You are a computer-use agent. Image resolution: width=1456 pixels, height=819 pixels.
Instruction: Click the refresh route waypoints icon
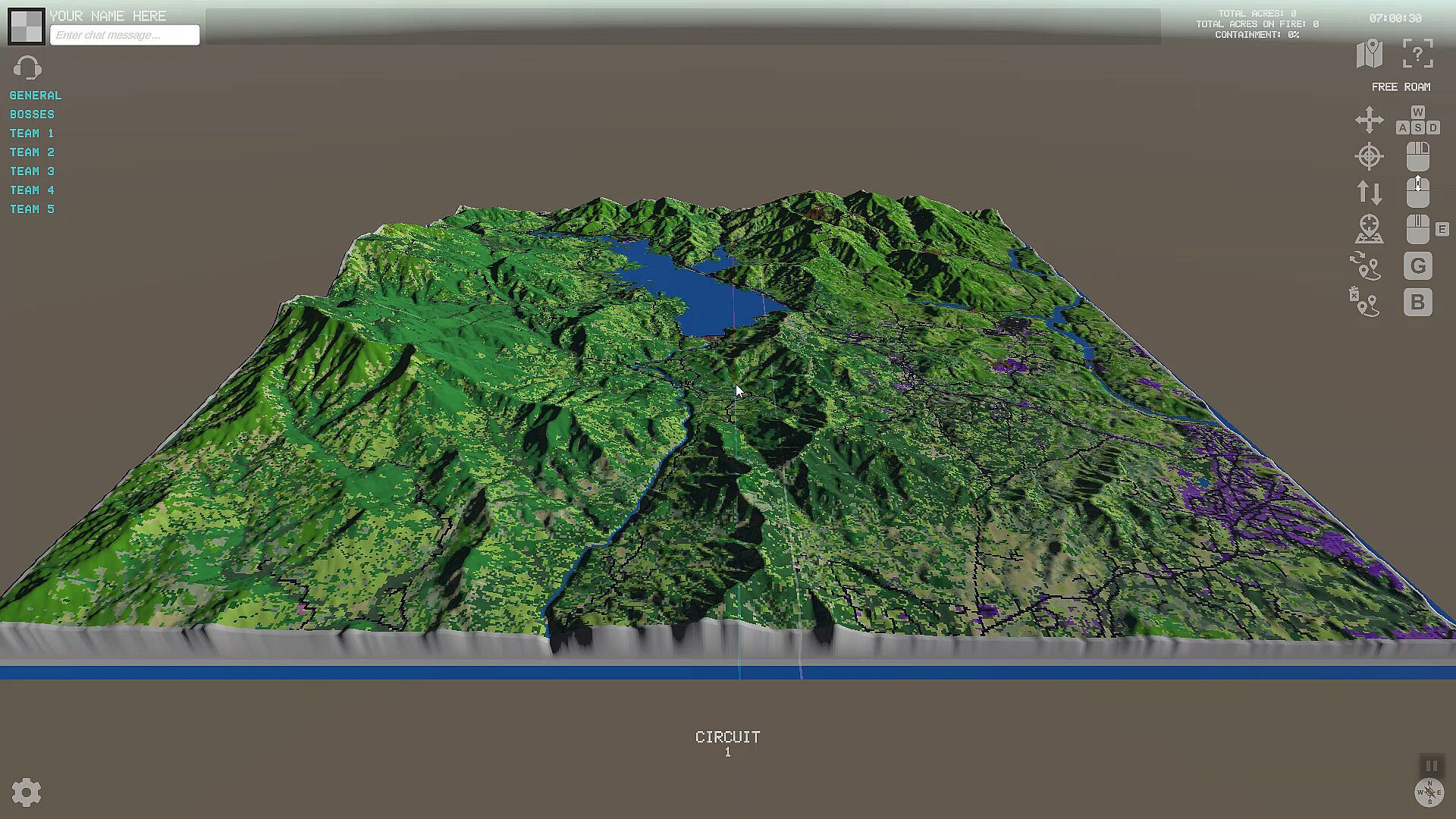coord(1366,266)
